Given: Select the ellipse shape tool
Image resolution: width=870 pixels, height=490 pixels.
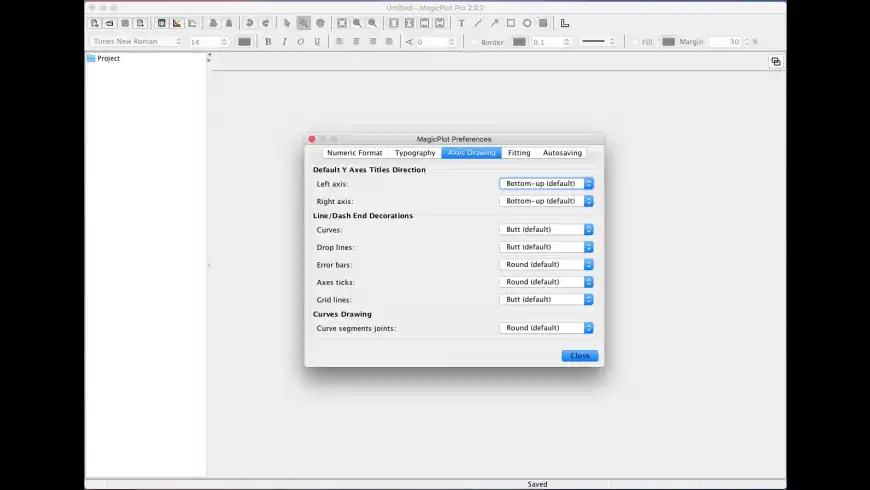Looking at the screenshot, I should point(527,23).
